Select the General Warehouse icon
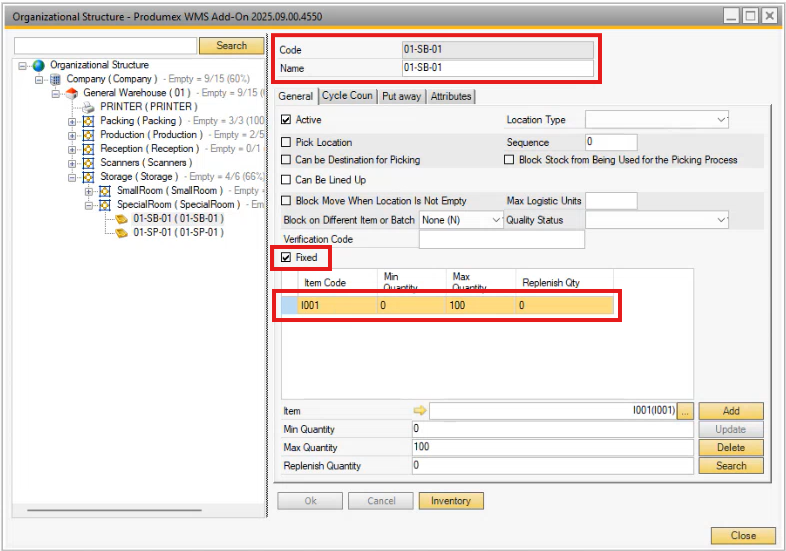786x551 pixels. tap(73, 93)
